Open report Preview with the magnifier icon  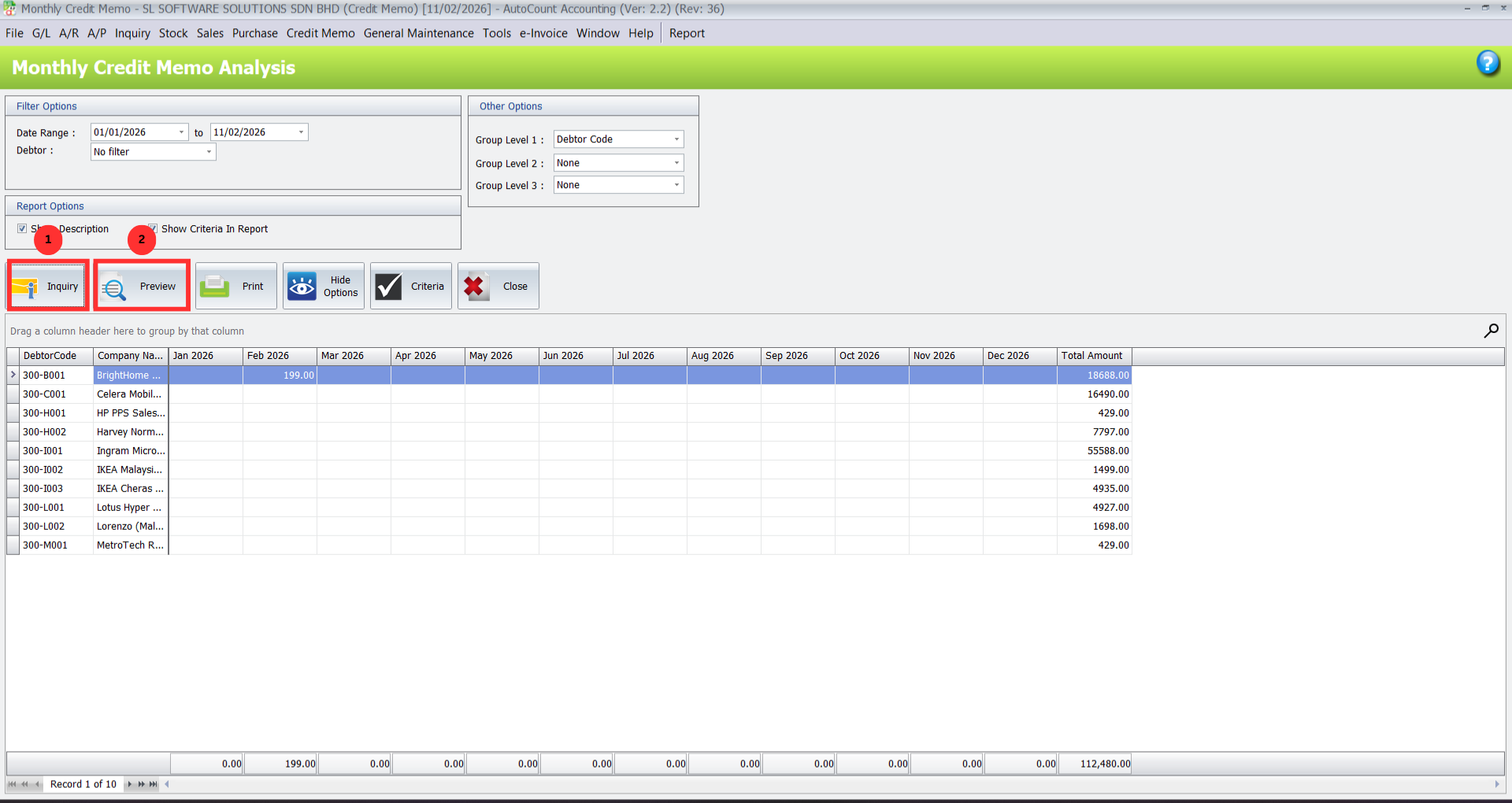pos(142,285)
